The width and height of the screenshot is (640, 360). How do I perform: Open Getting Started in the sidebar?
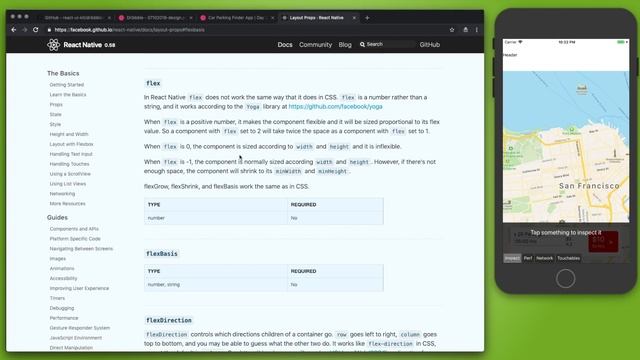(x=67, y=84)
